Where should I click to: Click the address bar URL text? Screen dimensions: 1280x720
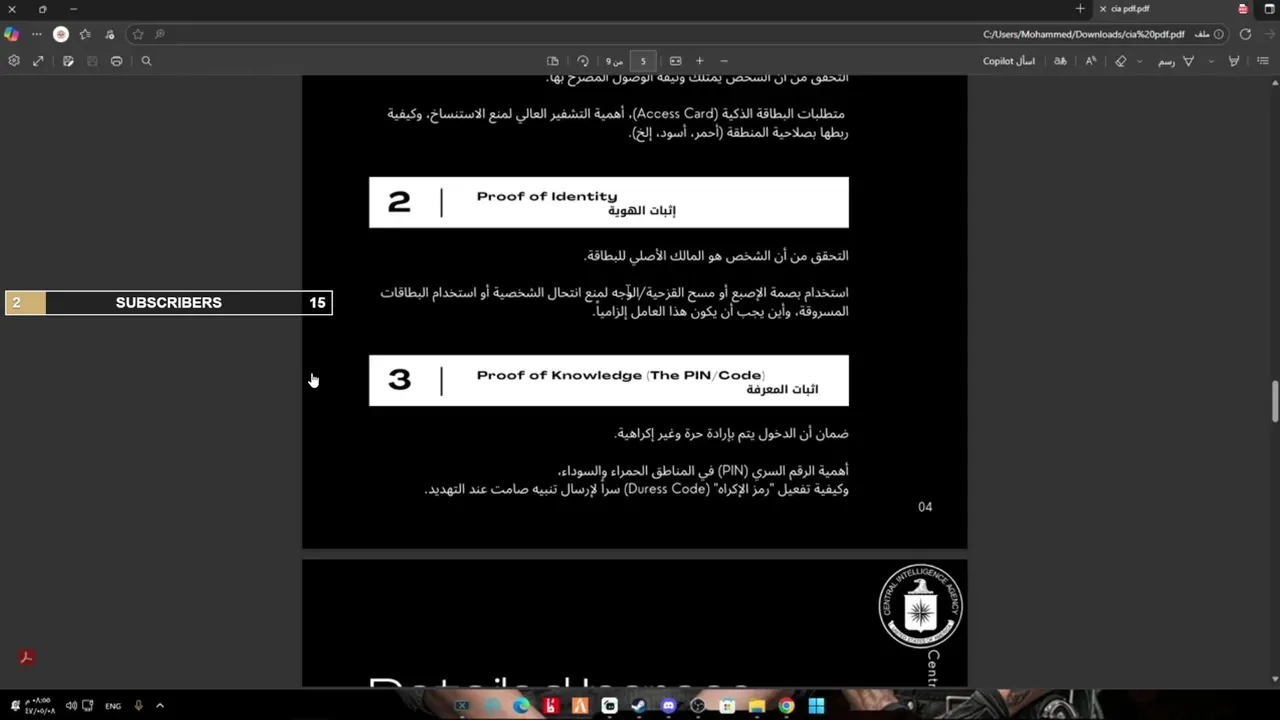click(1084, 34)
